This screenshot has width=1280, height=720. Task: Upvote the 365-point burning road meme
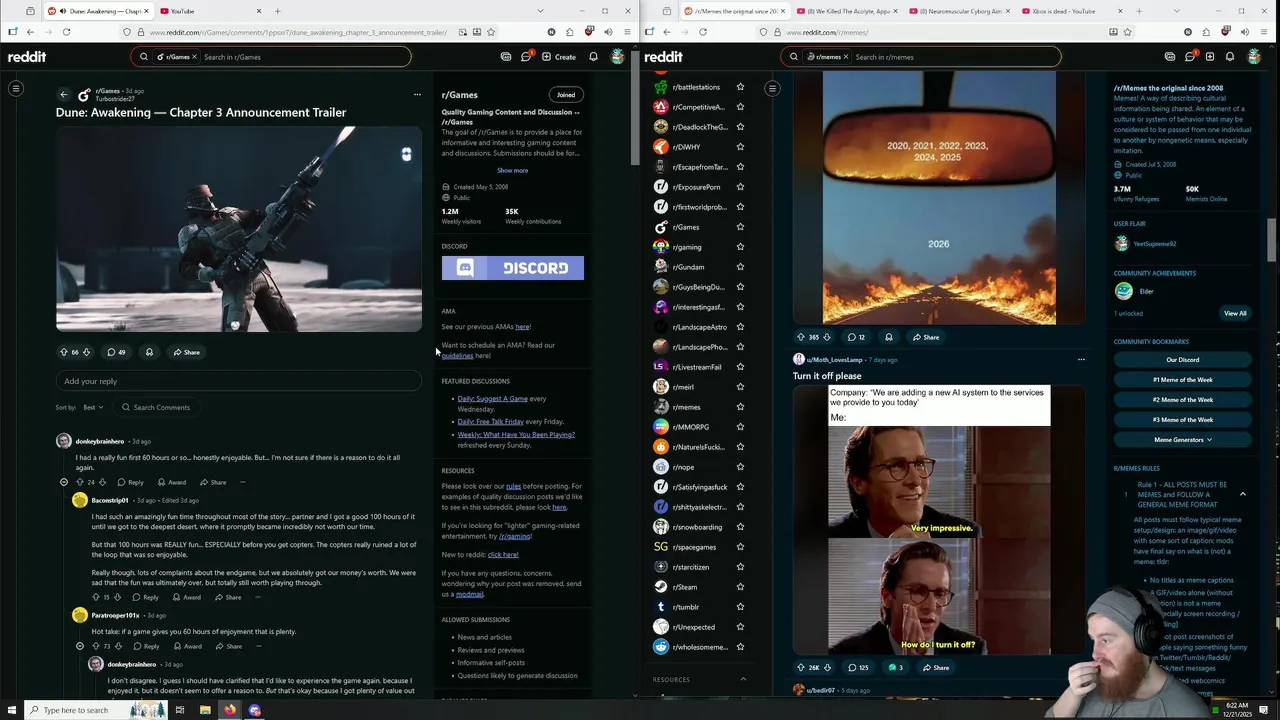(800, 337)
